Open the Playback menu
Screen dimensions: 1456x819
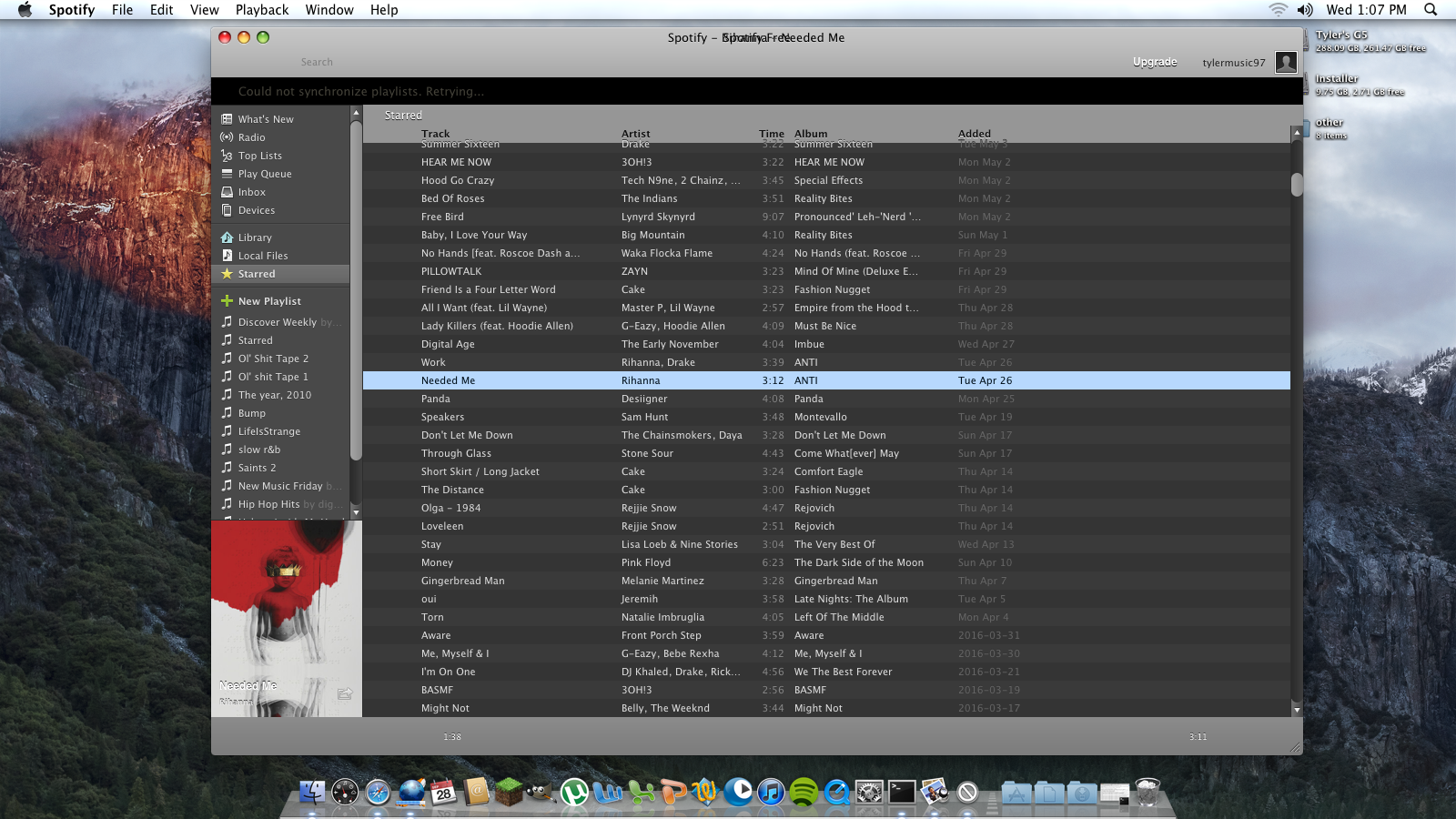coord(262,10)
